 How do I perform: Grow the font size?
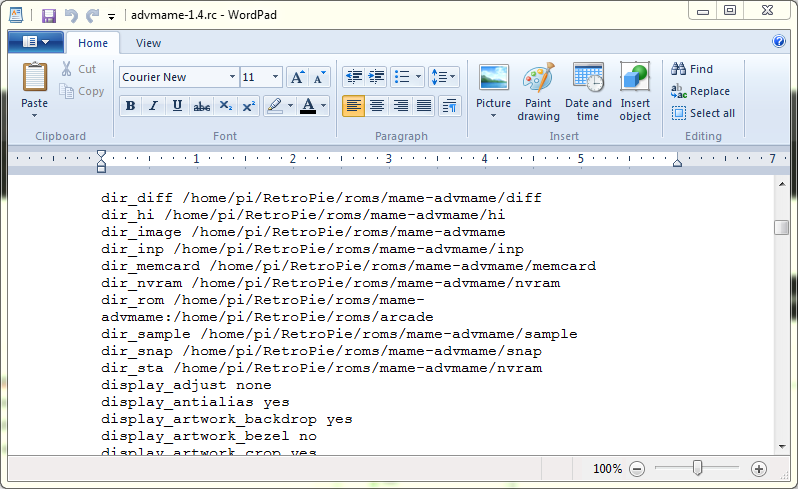297,77
